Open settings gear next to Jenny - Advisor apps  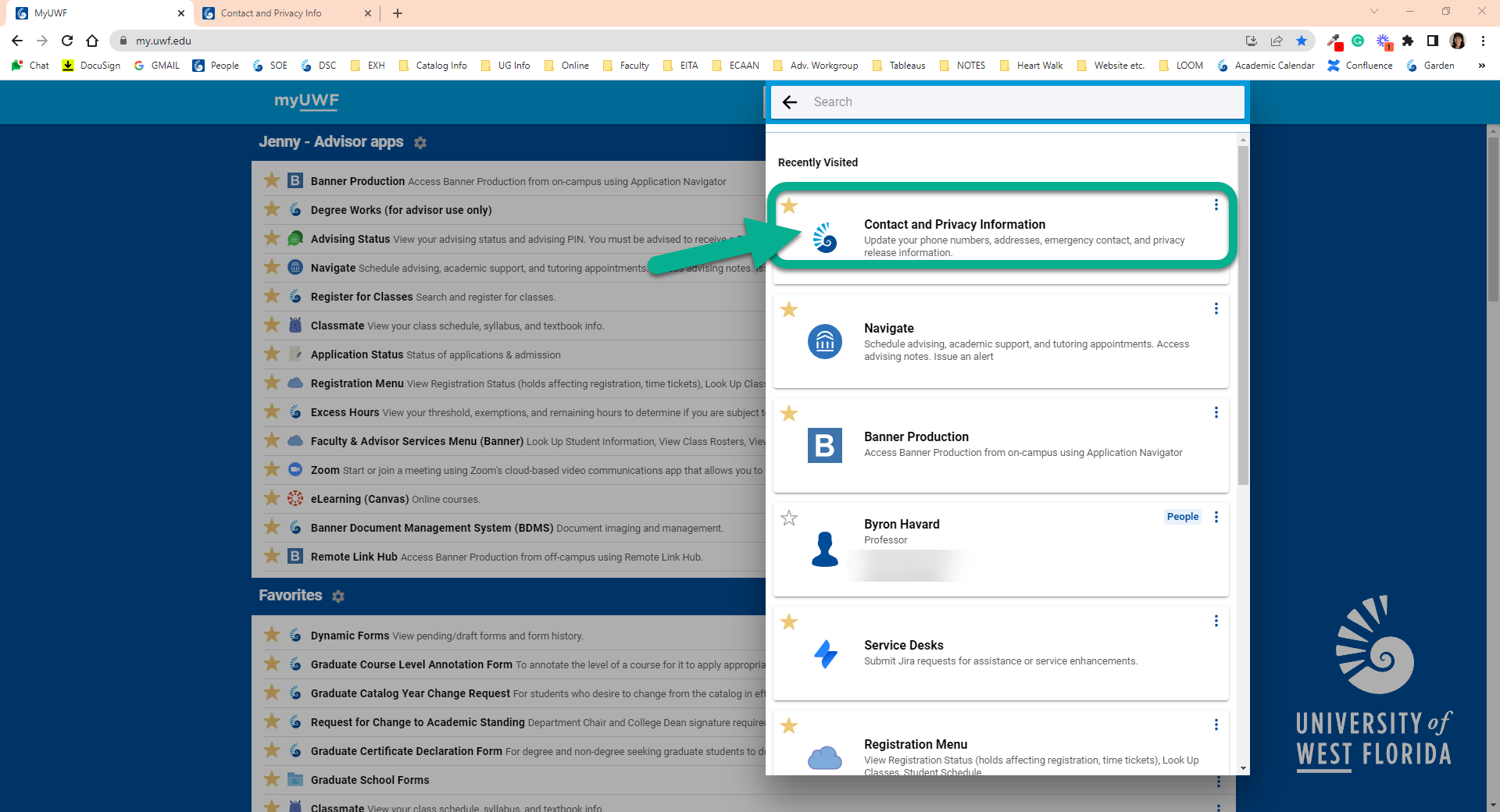[x=420, y=143]
